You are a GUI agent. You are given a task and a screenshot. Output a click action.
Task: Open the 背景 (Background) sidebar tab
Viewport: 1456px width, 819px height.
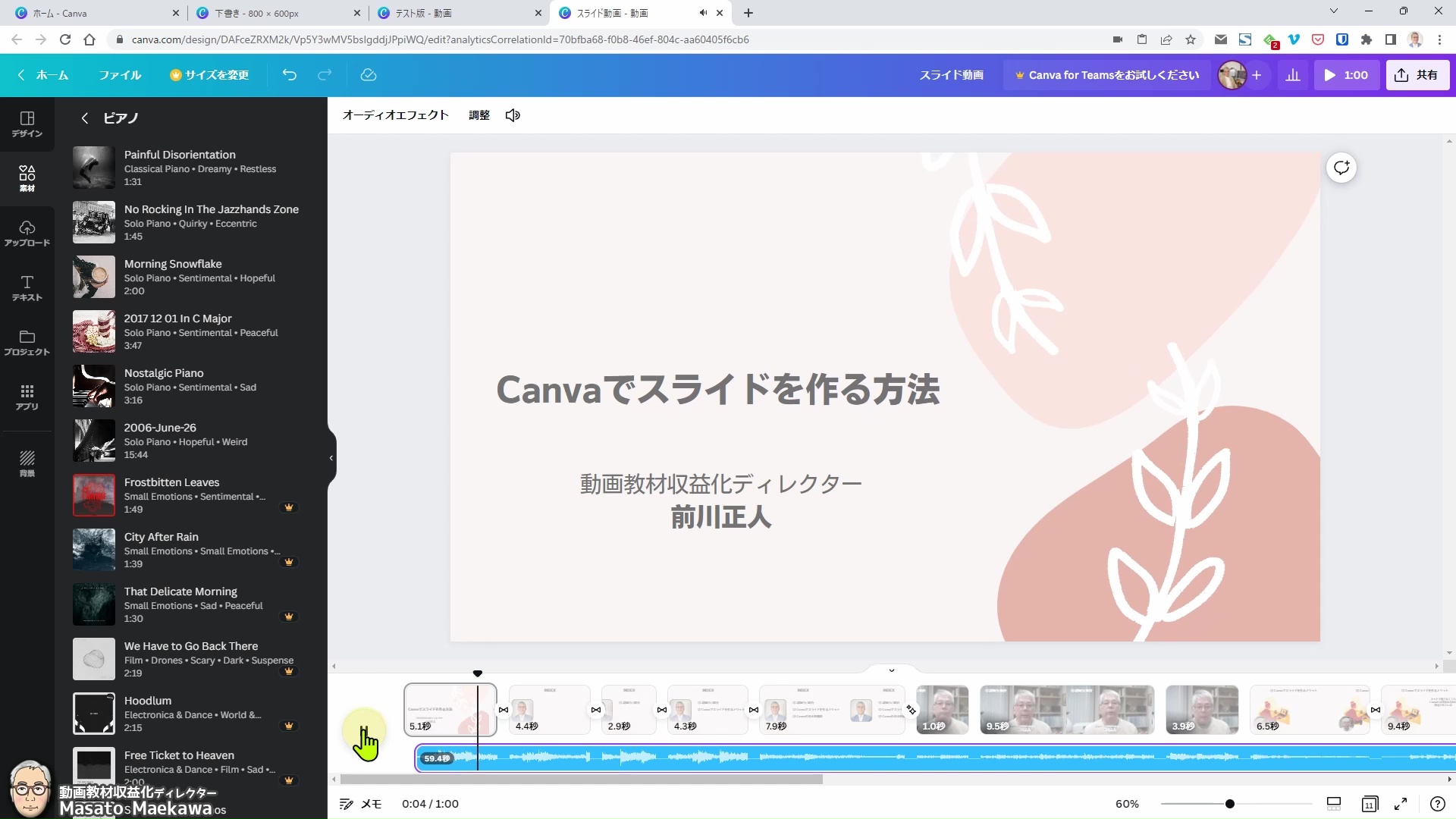[27, 463]
